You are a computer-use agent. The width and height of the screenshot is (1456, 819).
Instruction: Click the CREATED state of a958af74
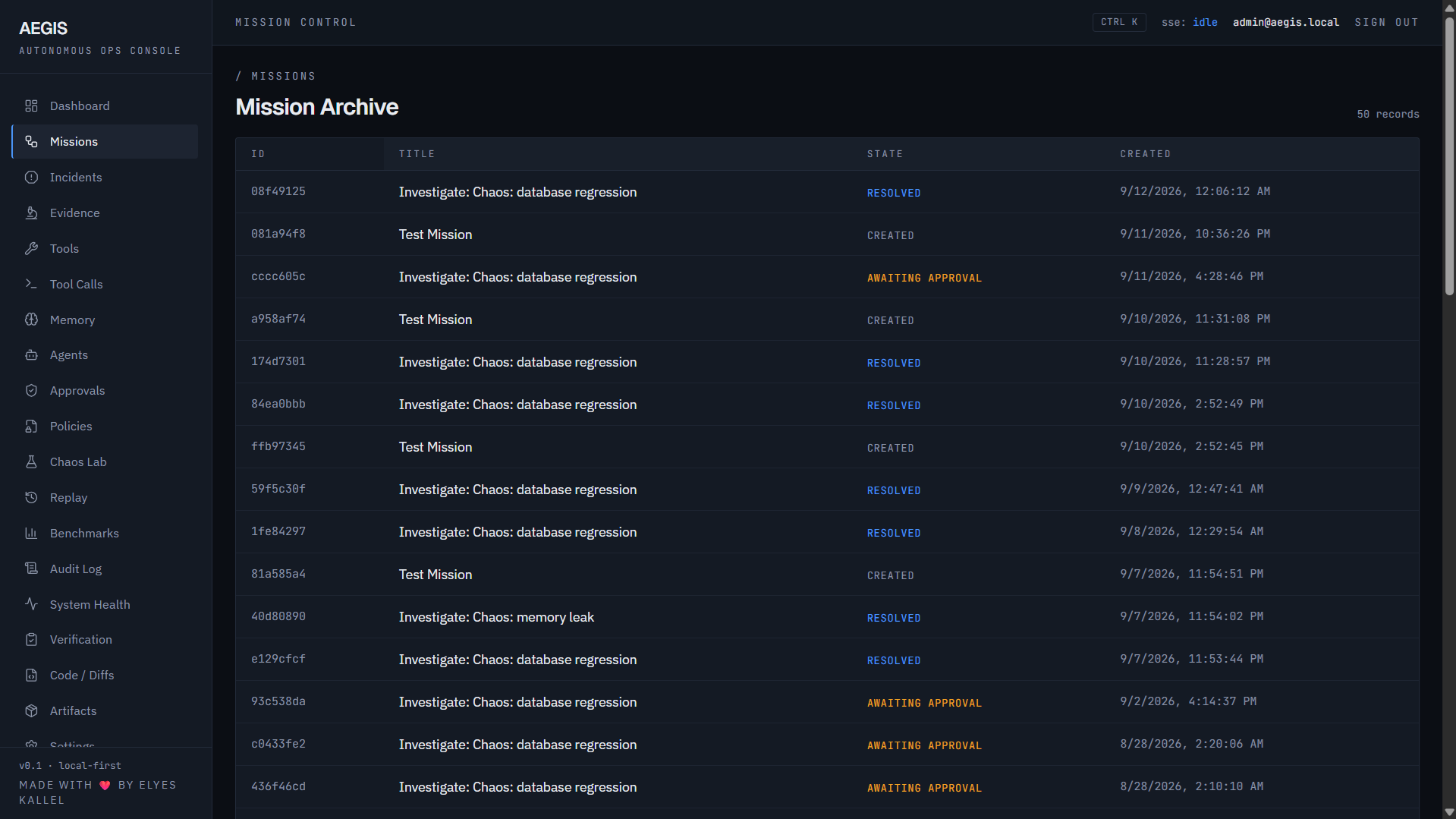click(x=890, y=321)
